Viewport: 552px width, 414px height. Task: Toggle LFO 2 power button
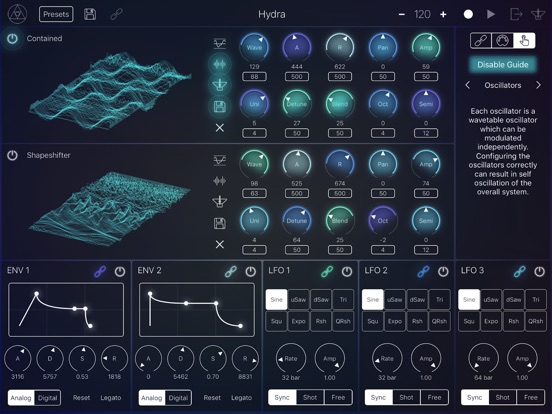(443, 271)
